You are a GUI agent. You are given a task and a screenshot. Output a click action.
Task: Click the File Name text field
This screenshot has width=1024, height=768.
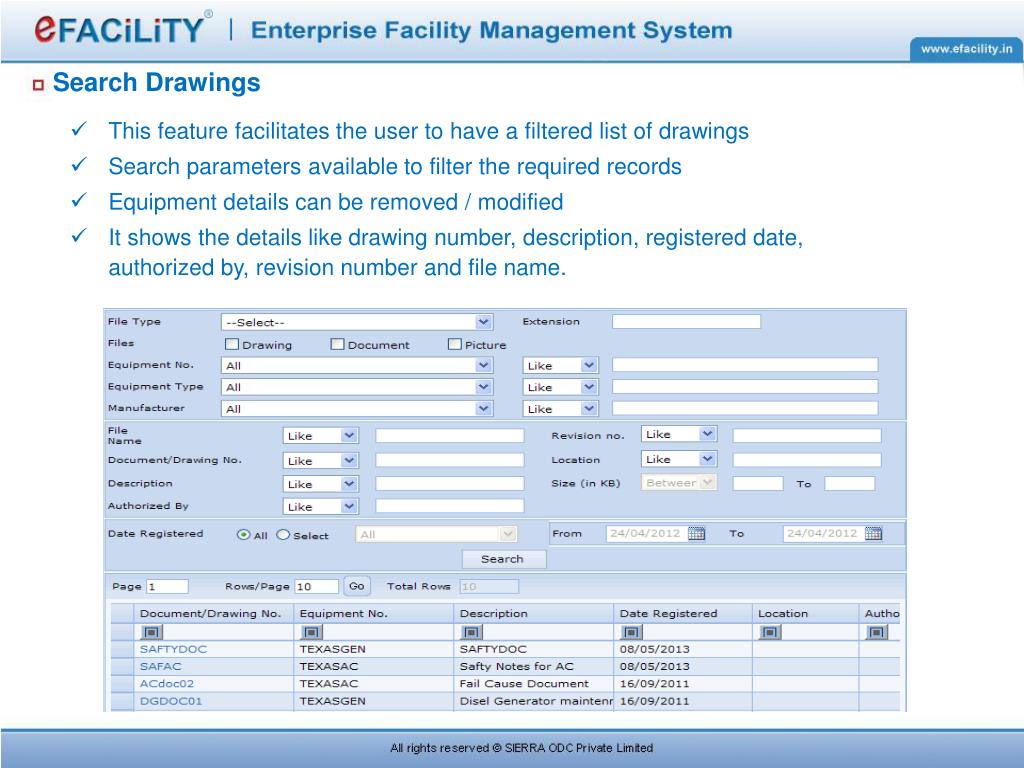[x=449, y=436]
